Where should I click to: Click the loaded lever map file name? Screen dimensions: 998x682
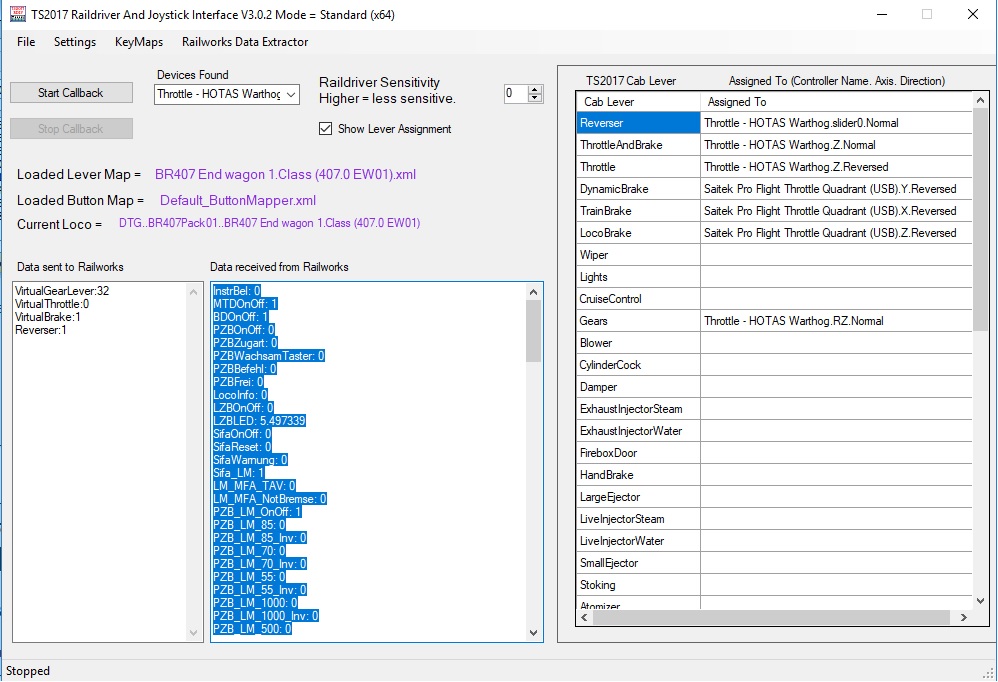click(x=285, y=174)
